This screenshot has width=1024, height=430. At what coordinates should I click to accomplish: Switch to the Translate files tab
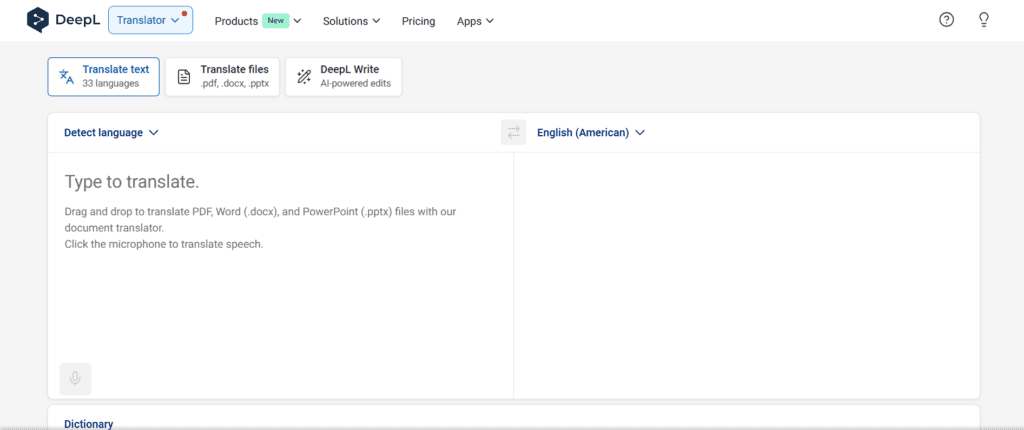(x=222, y=76)
